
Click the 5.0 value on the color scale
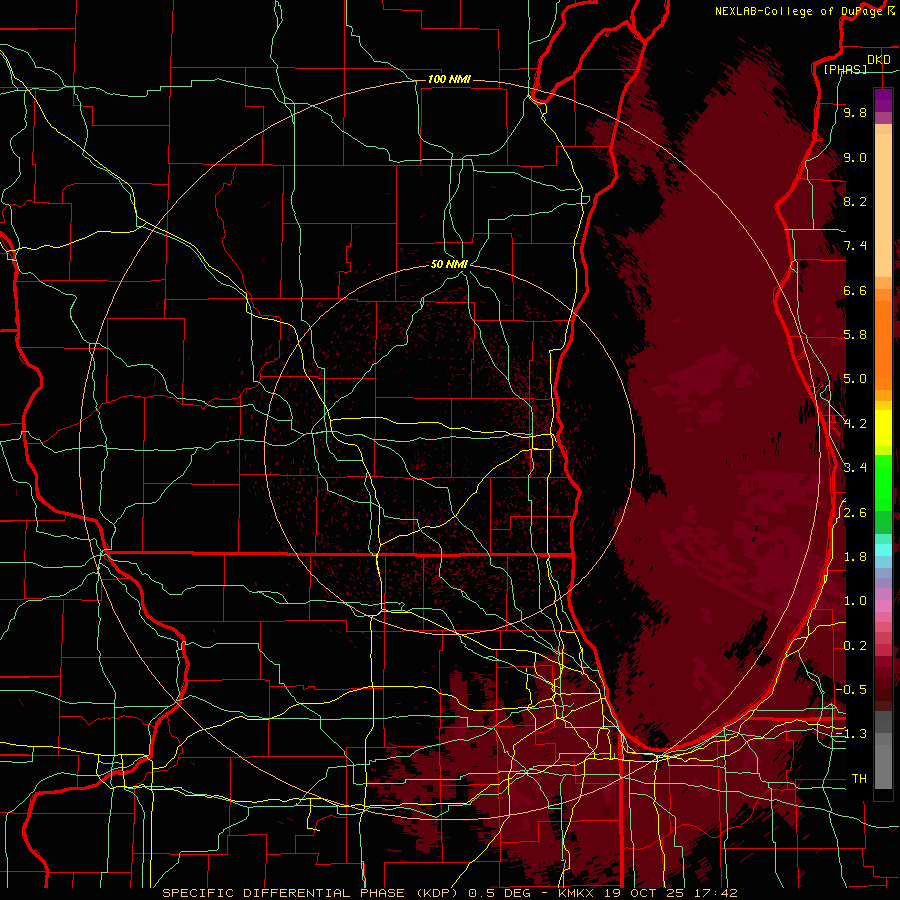[x=855, y=379]
